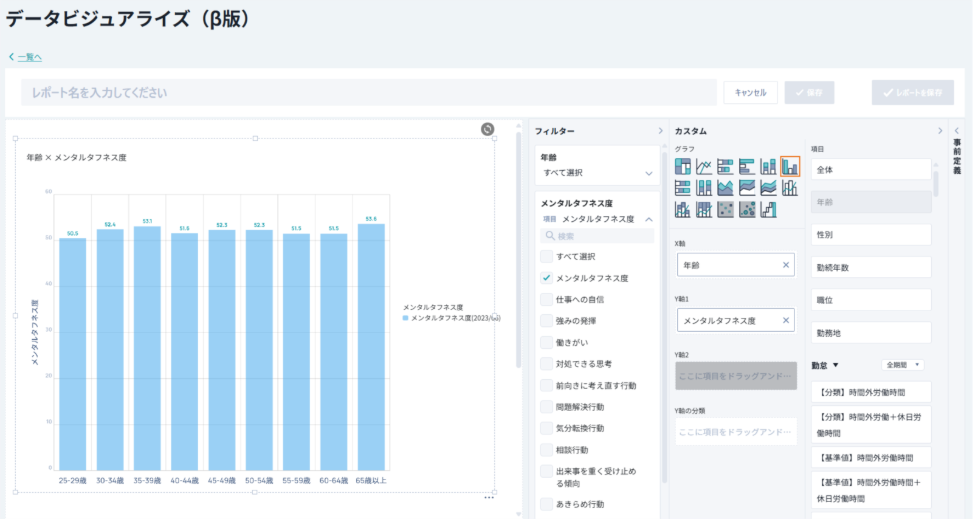Select the area chart with peaks

click(x=725, y=188)
